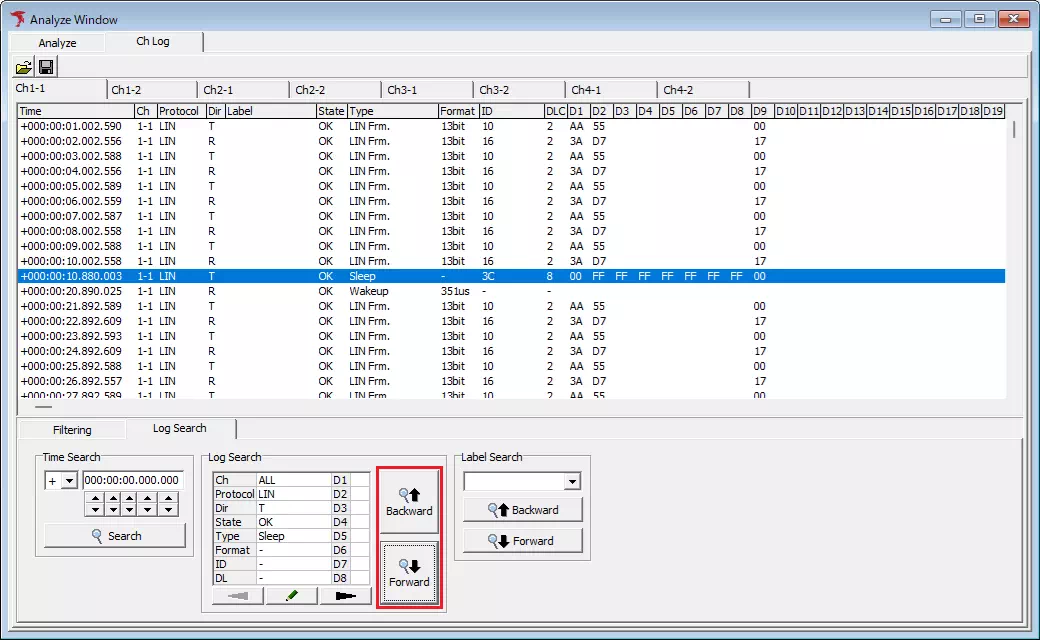Click Forward in Label Search

[x=522, y=541]
